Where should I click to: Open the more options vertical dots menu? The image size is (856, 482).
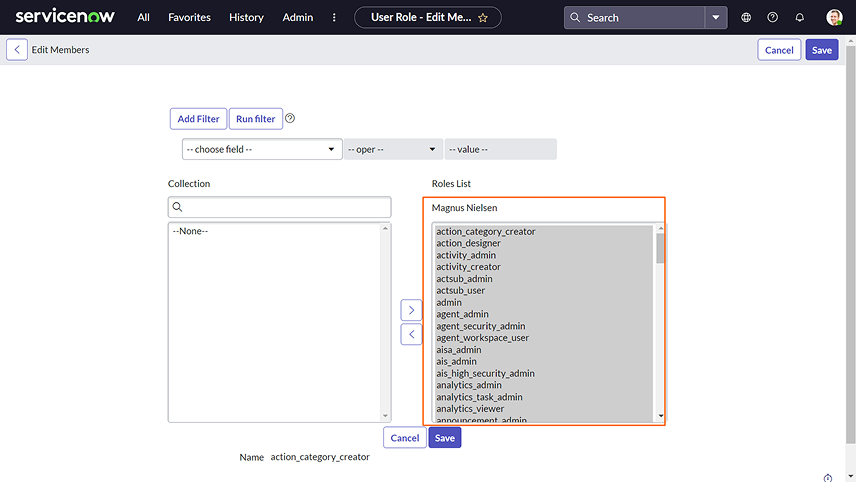(x=334, y=17)
